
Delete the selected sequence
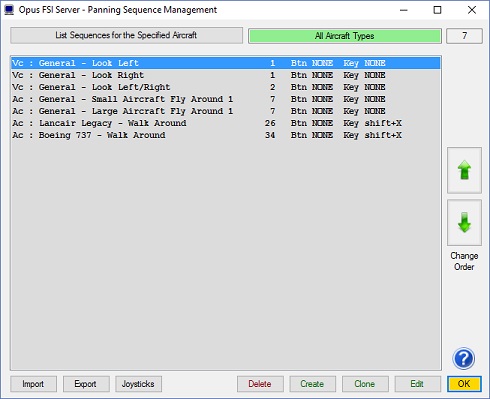pos(260,384)
